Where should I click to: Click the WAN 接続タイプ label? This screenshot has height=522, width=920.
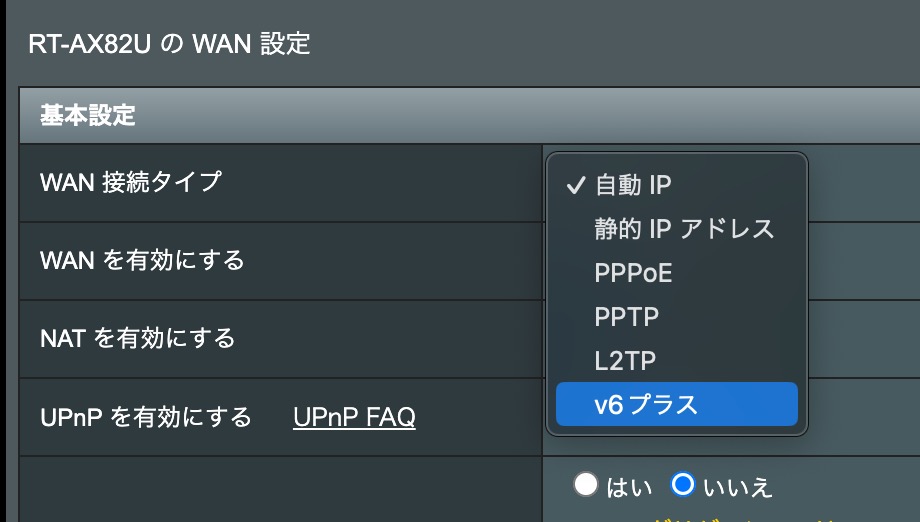click(131, 182)
